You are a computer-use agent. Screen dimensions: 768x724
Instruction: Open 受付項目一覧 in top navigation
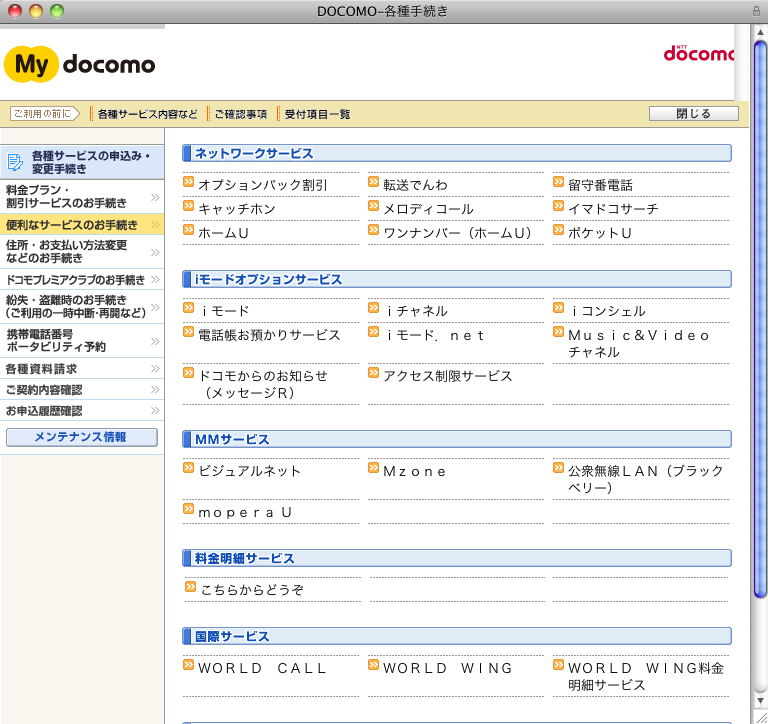(317, 114)
